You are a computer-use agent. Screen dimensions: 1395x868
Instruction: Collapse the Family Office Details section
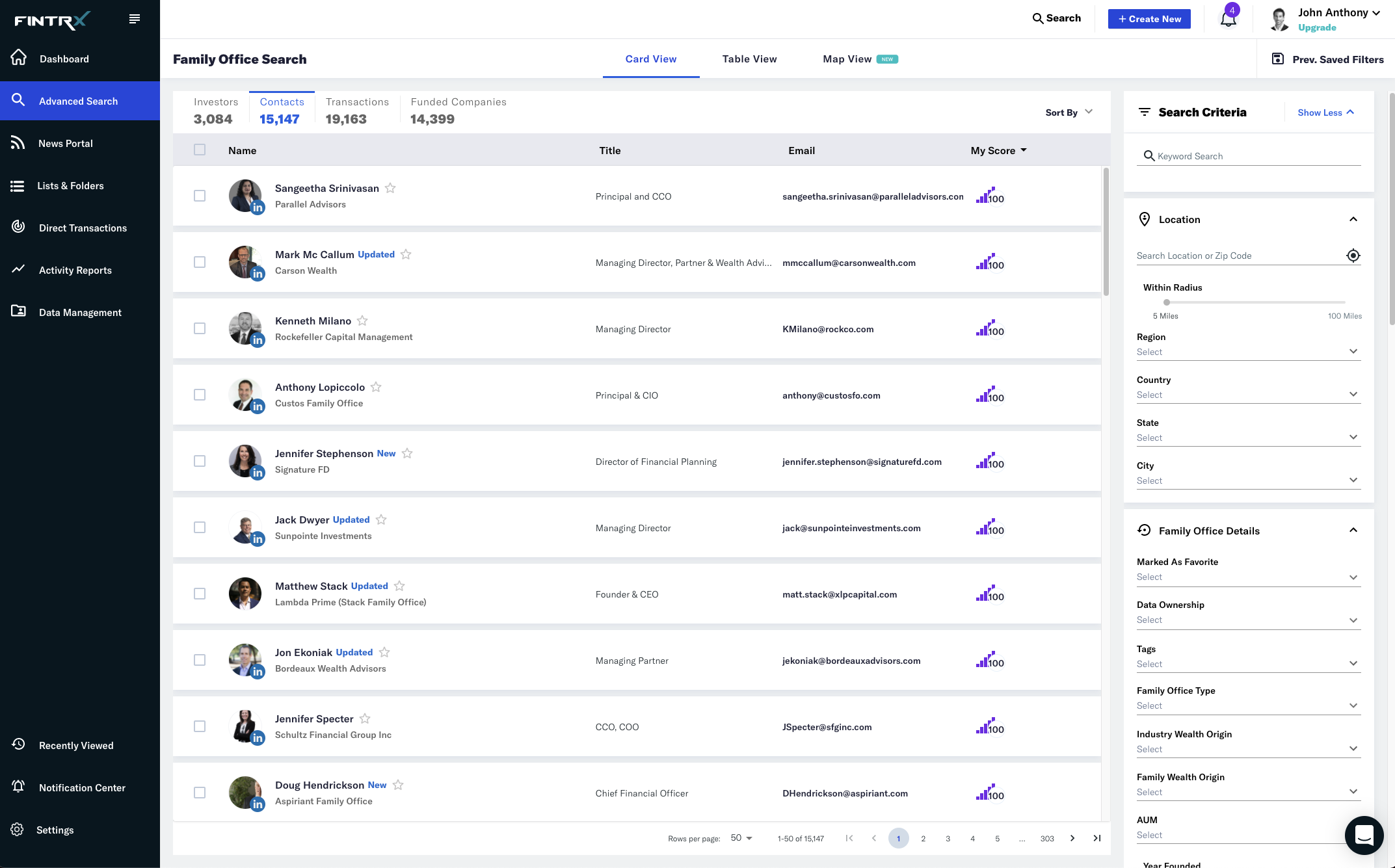[x=1353, y=530]
